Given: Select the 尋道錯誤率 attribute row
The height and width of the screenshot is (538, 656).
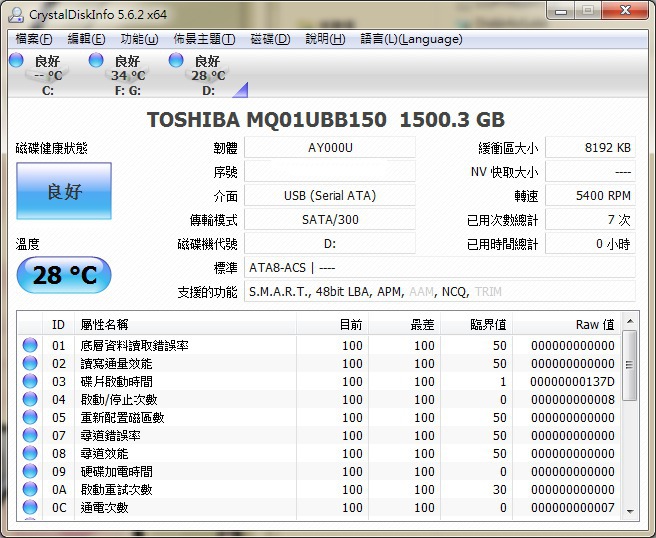Looking at the screenshot, I should [319, 436].
